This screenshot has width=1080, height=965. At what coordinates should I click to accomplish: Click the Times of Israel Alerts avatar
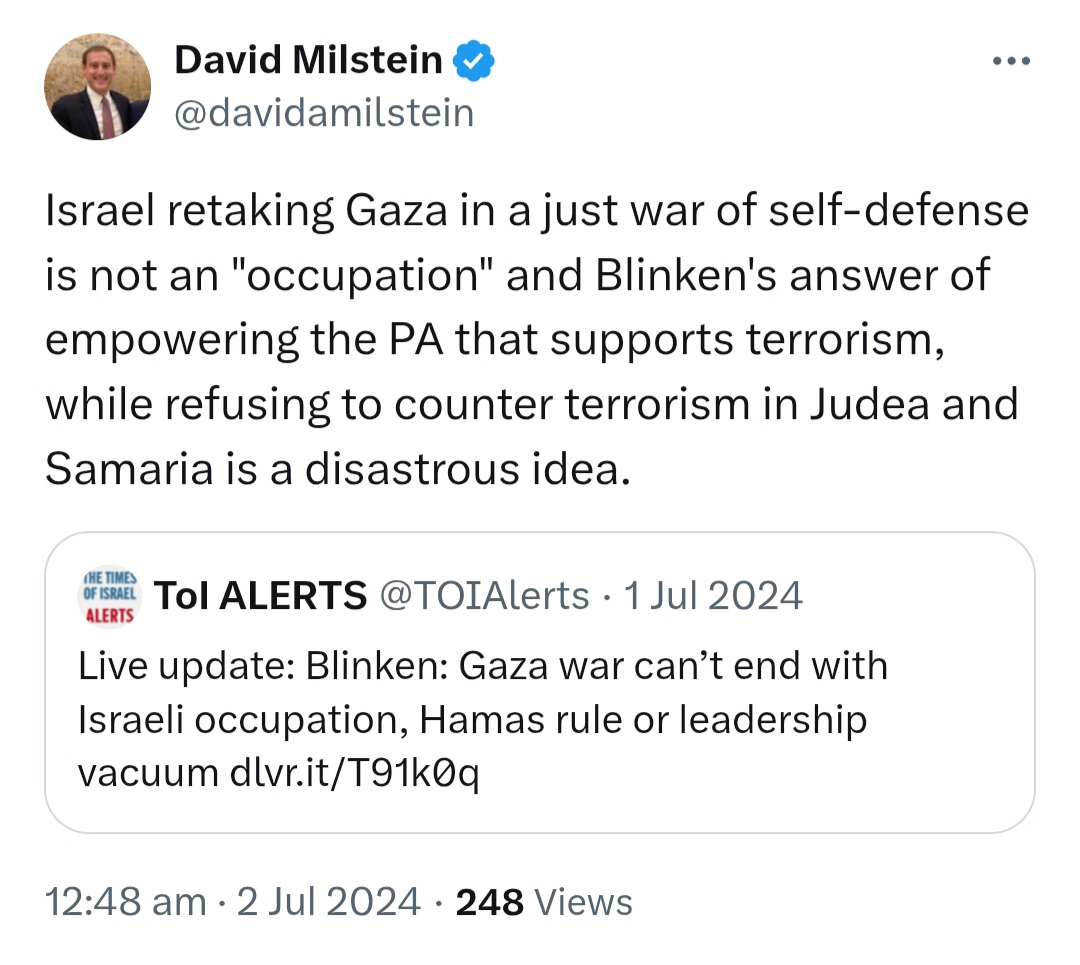[x=110, y=596]
